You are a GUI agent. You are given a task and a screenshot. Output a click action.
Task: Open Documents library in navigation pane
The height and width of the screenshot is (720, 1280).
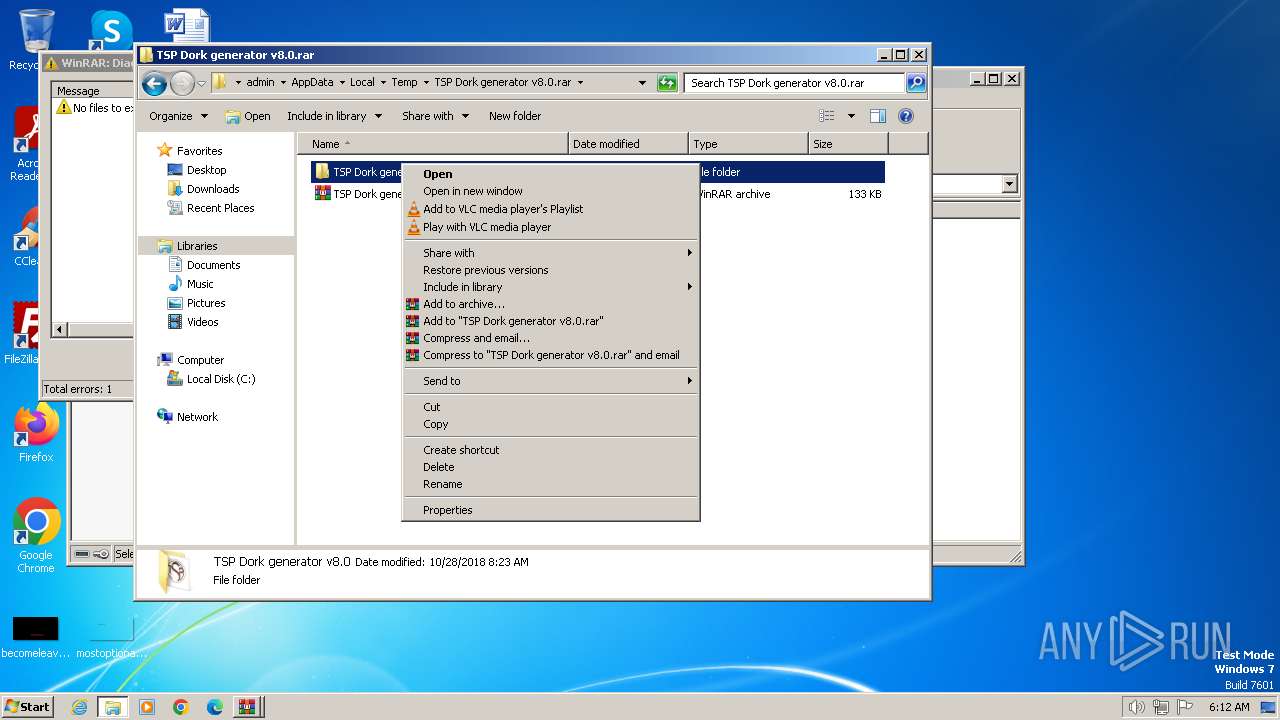point(213,265)
